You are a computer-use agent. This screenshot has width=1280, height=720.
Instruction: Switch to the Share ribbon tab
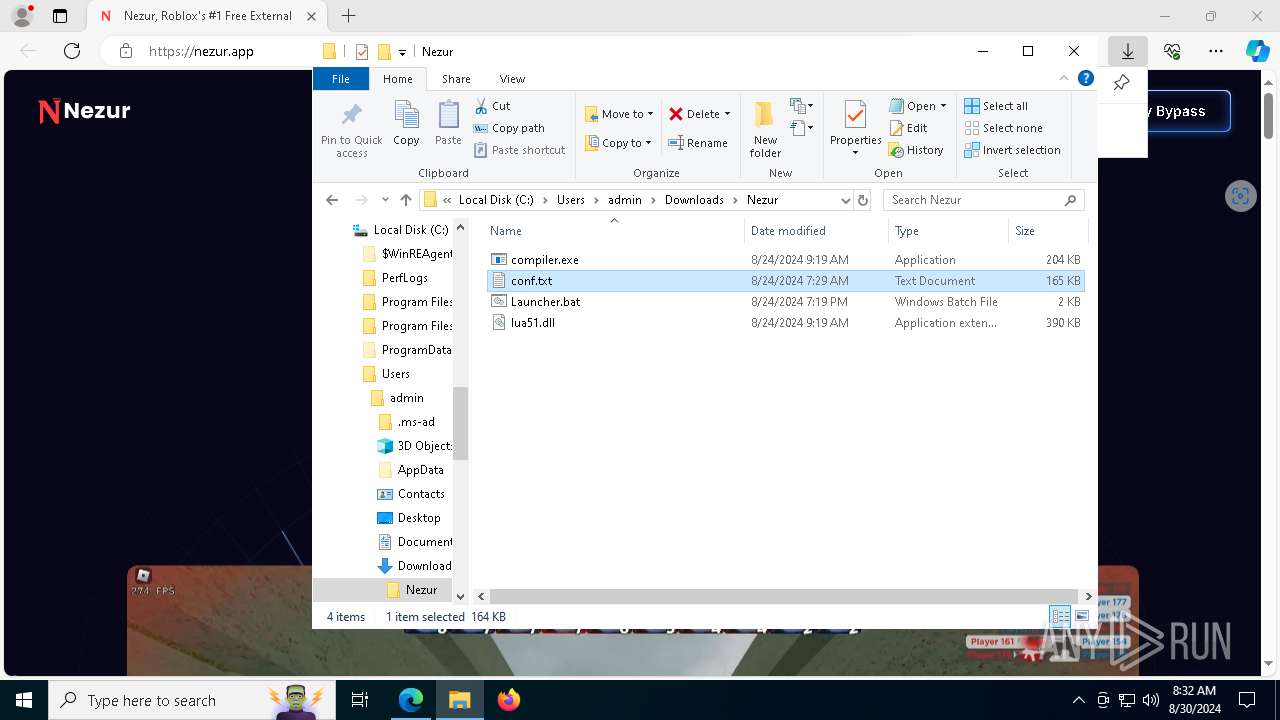point(456,79)
